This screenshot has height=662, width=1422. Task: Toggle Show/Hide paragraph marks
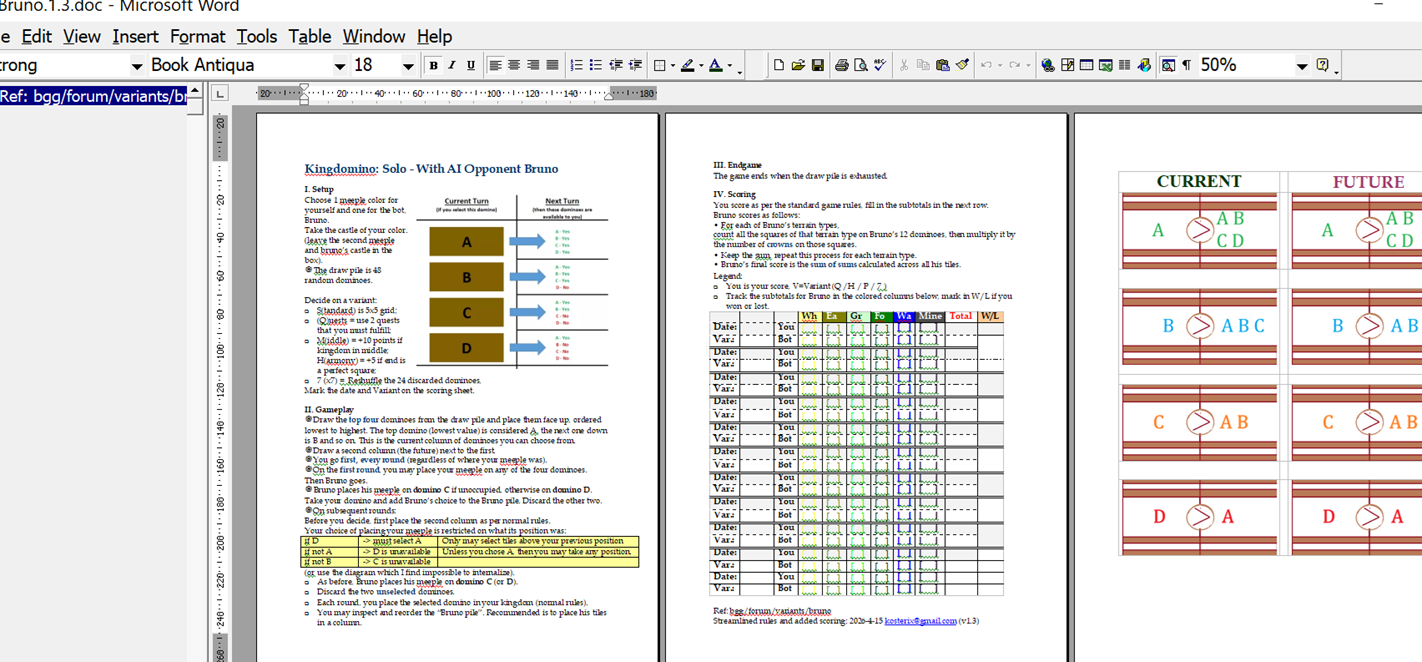tap(1186, 65)
